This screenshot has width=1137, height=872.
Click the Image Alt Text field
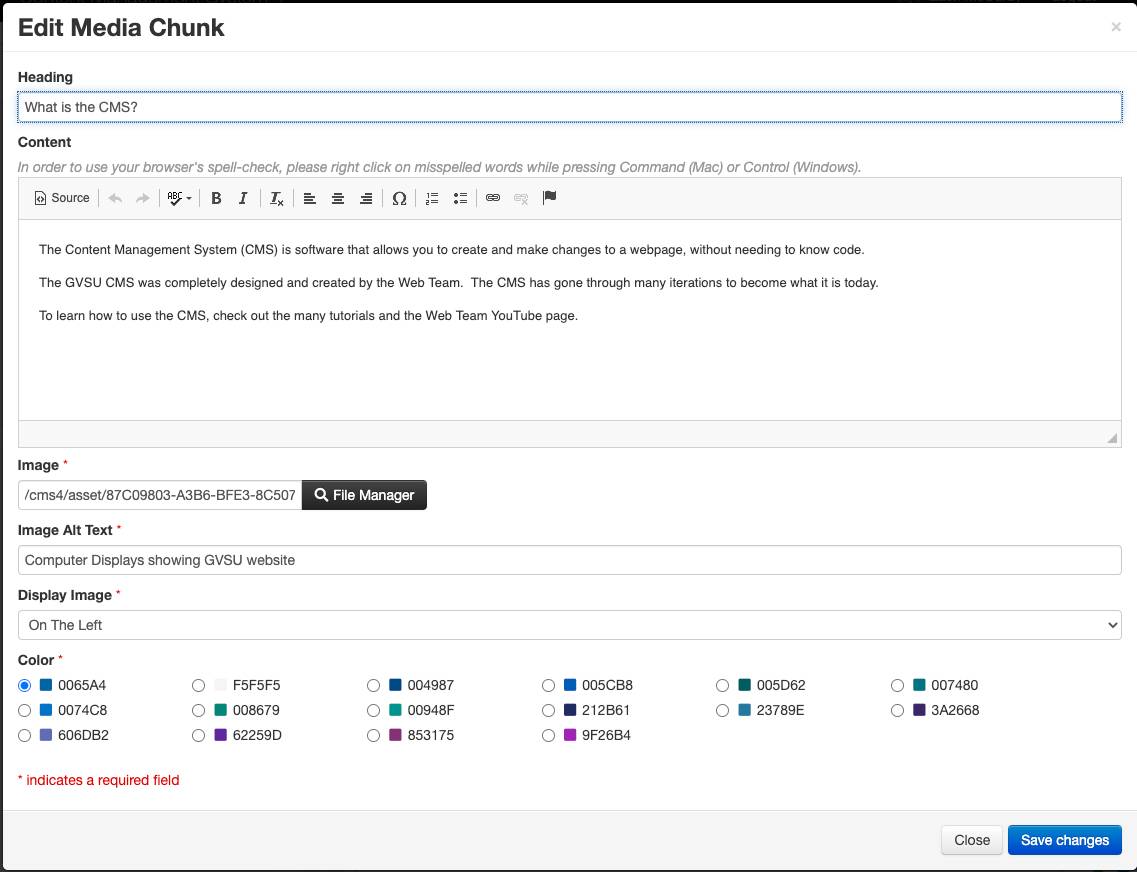[x=569, y=560]
